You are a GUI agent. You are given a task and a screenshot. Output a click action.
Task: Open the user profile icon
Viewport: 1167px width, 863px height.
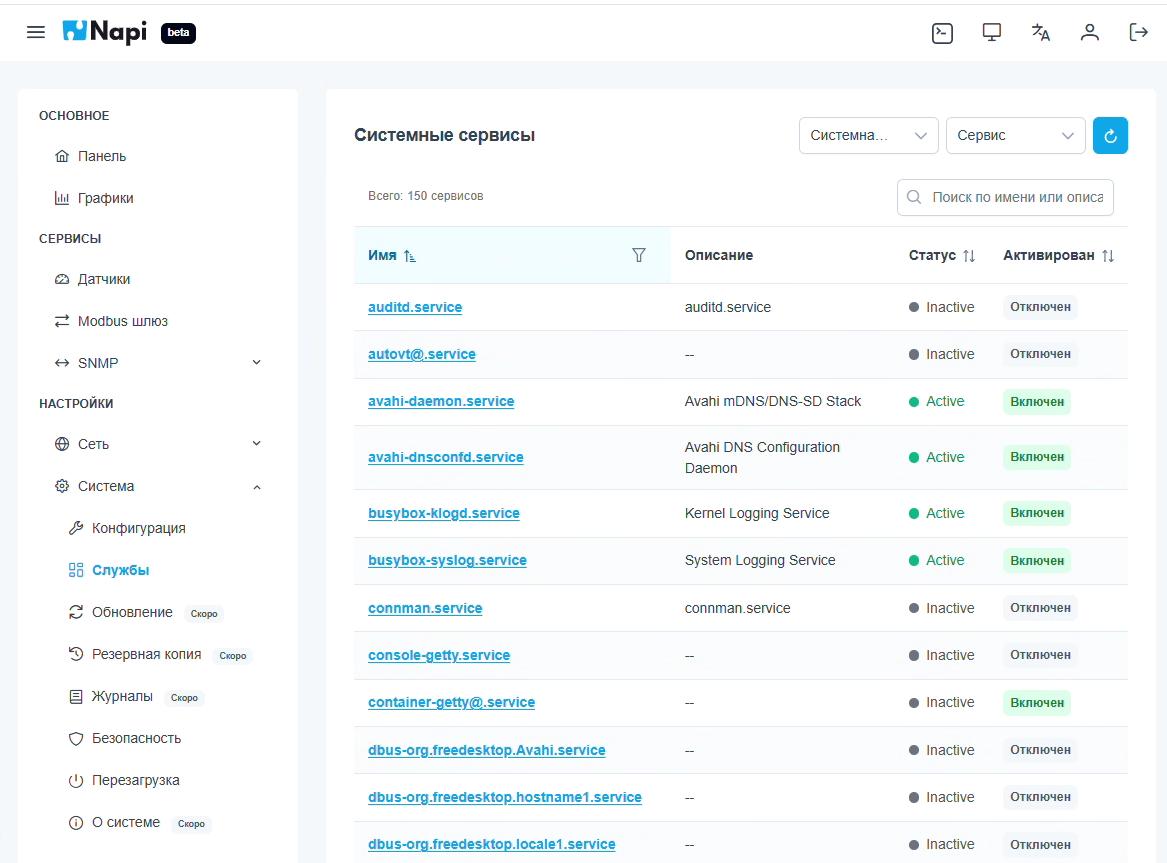click(x=1090, y=33)
